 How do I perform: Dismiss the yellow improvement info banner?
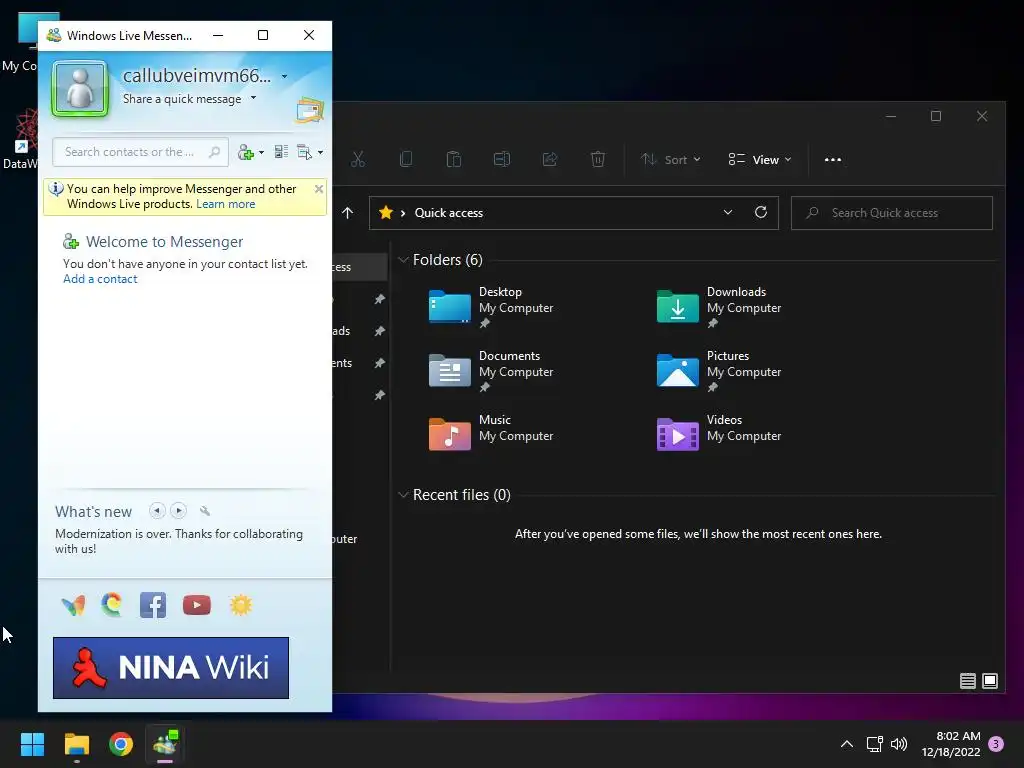pyautogui.click(x=319, y=189)
